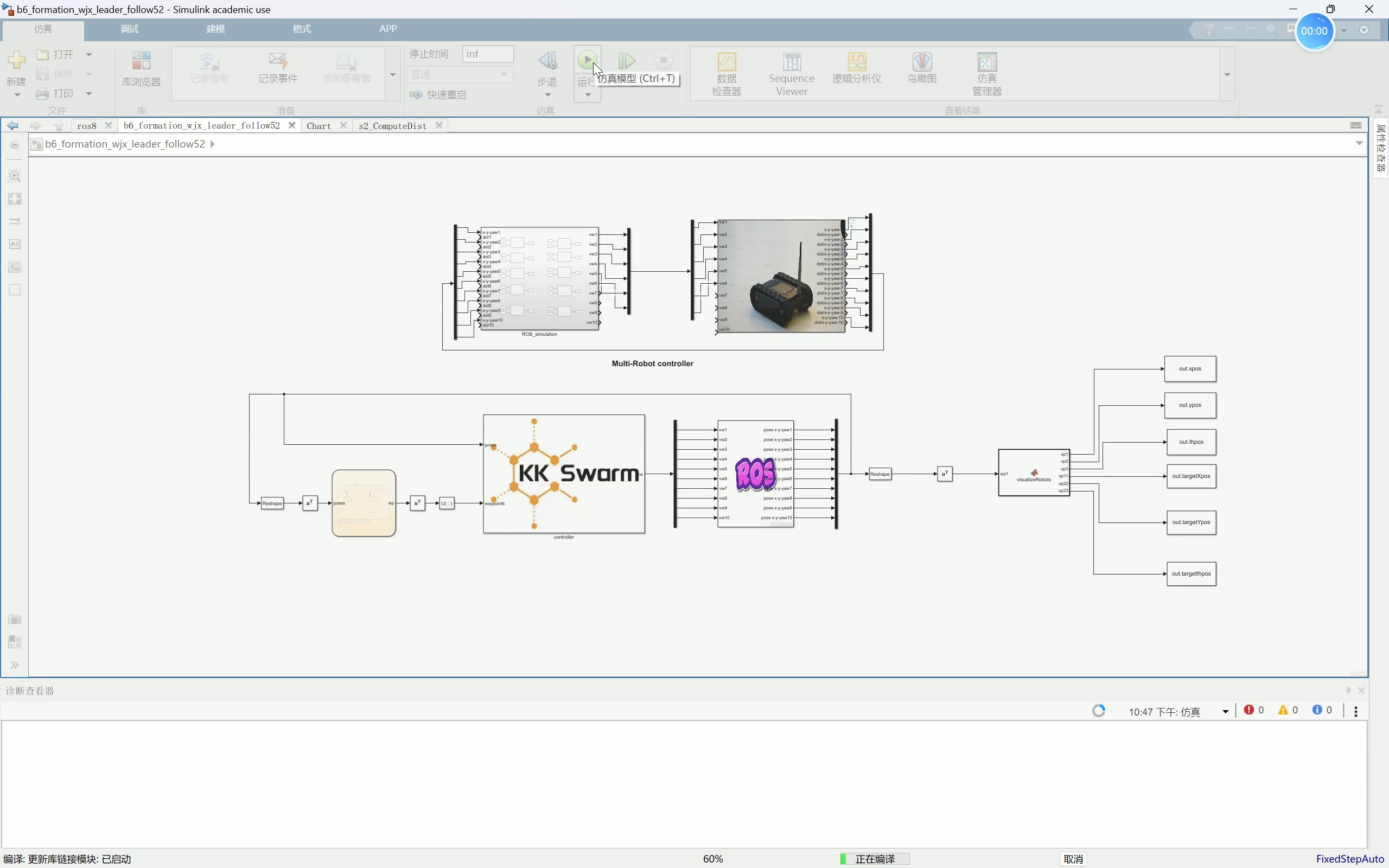Open the Logic Analyzer (逻辑分析仪)

tap(856, 68)
